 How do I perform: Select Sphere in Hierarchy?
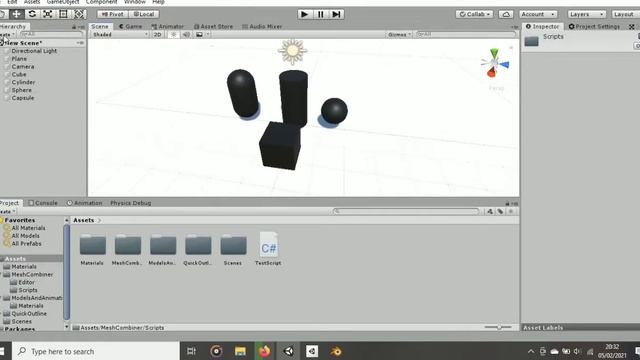coord(22,90)
